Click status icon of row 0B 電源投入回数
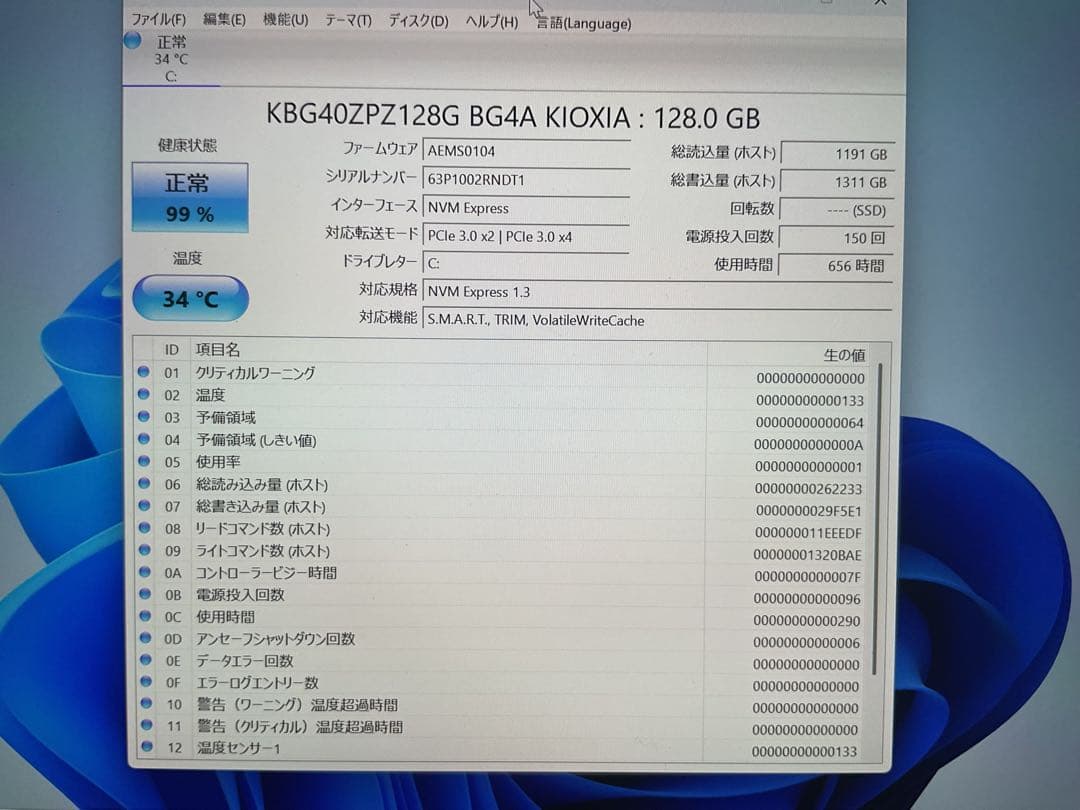The width and height of the screenshot is (1080, 810). click(145, 593)
